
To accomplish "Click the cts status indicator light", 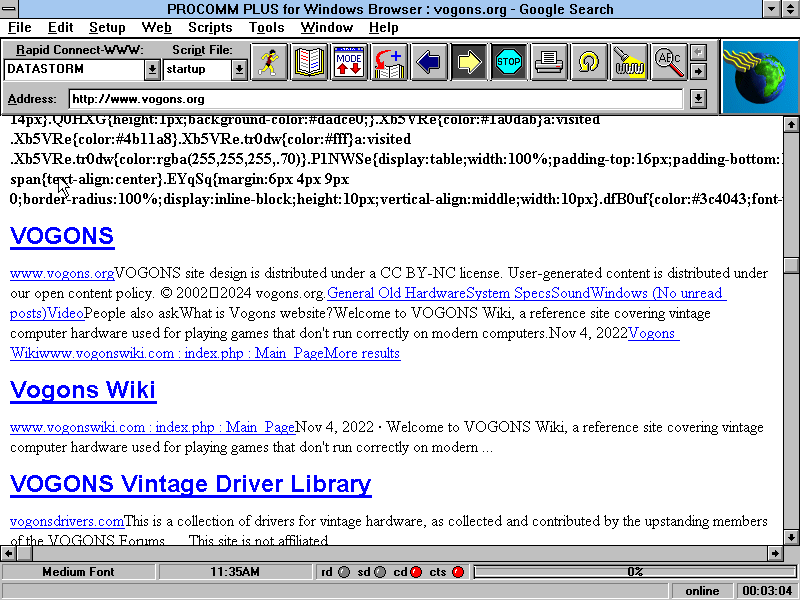I will (x=458, y=572).
